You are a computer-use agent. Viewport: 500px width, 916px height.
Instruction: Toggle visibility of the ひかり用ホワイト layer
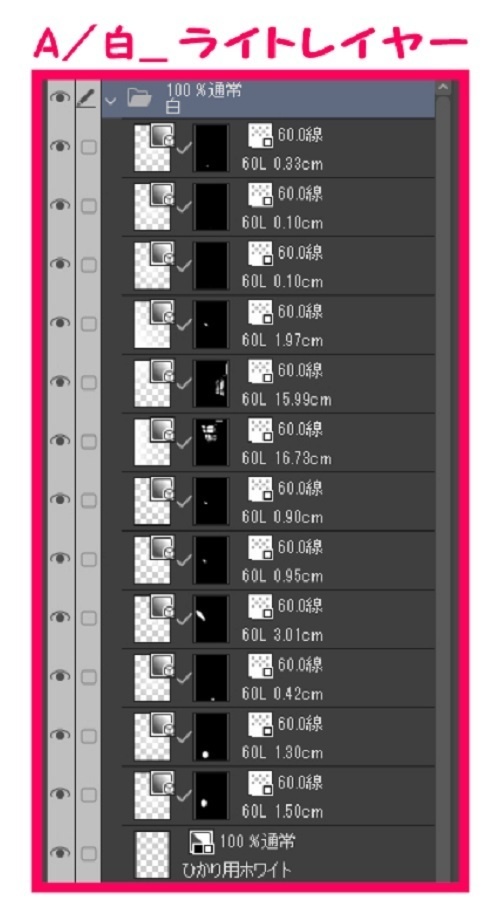pyautogui.click(x=60, y=853)
